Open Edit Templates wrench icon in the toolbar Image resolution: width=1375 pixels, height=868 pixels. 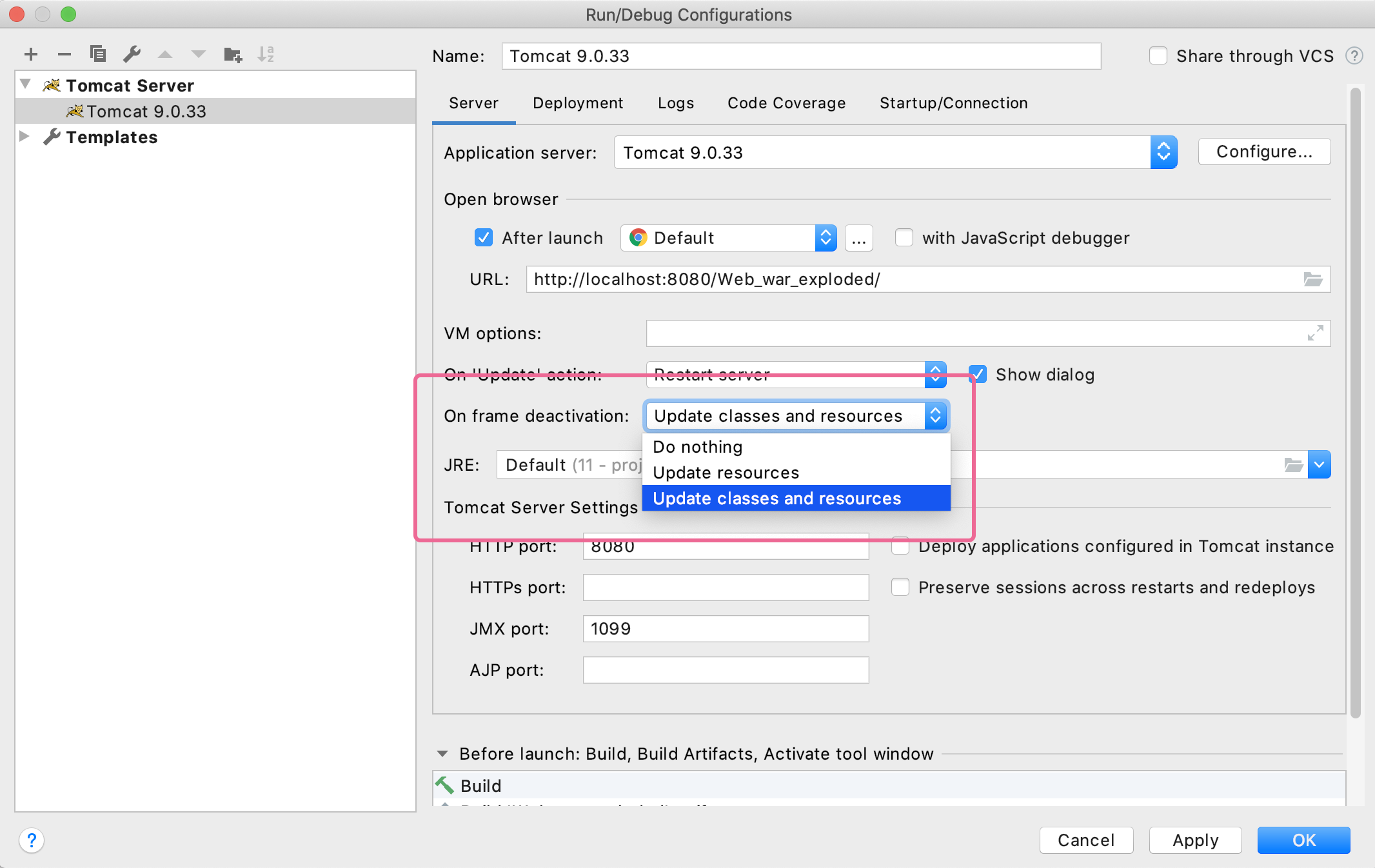[x=132, y=54]
